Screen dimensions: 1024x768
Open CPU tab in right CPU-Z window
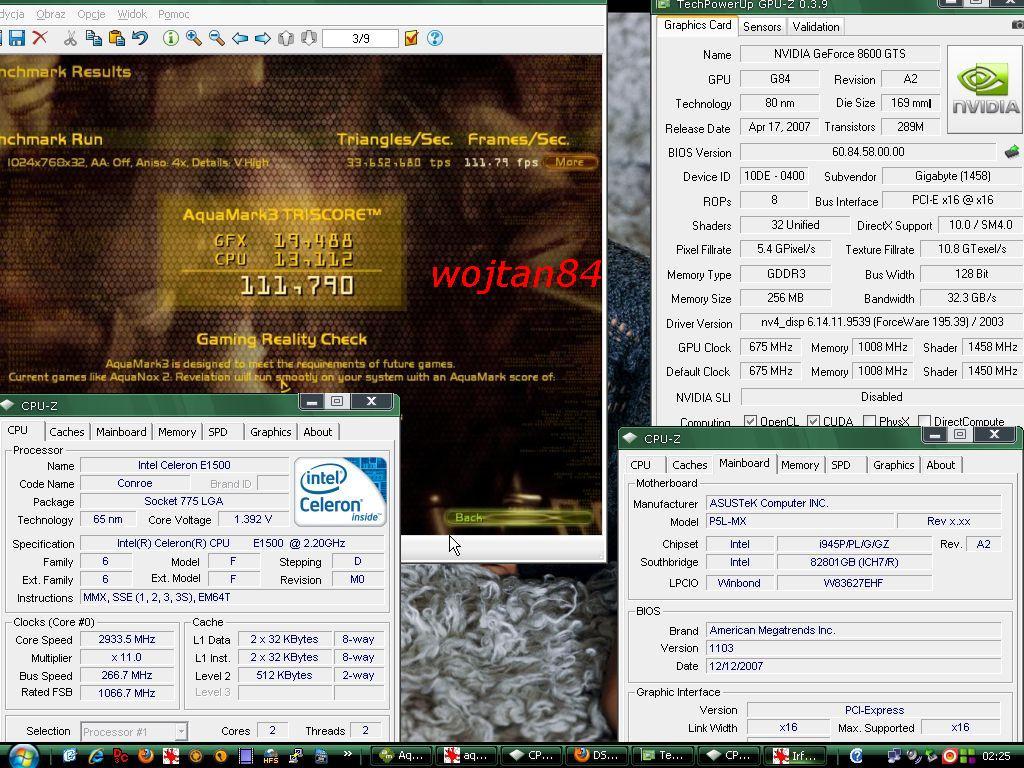640,464
